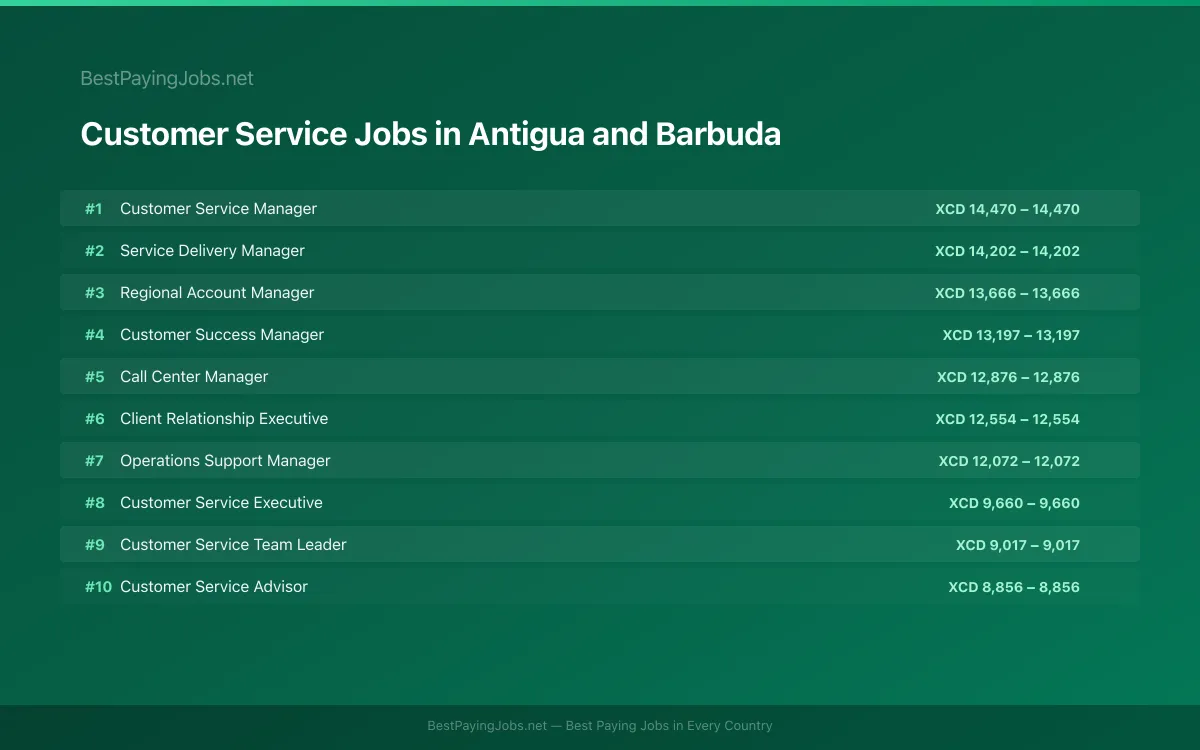
Task: Click the Call Center Manager job title
Action: tap(194, 377)
